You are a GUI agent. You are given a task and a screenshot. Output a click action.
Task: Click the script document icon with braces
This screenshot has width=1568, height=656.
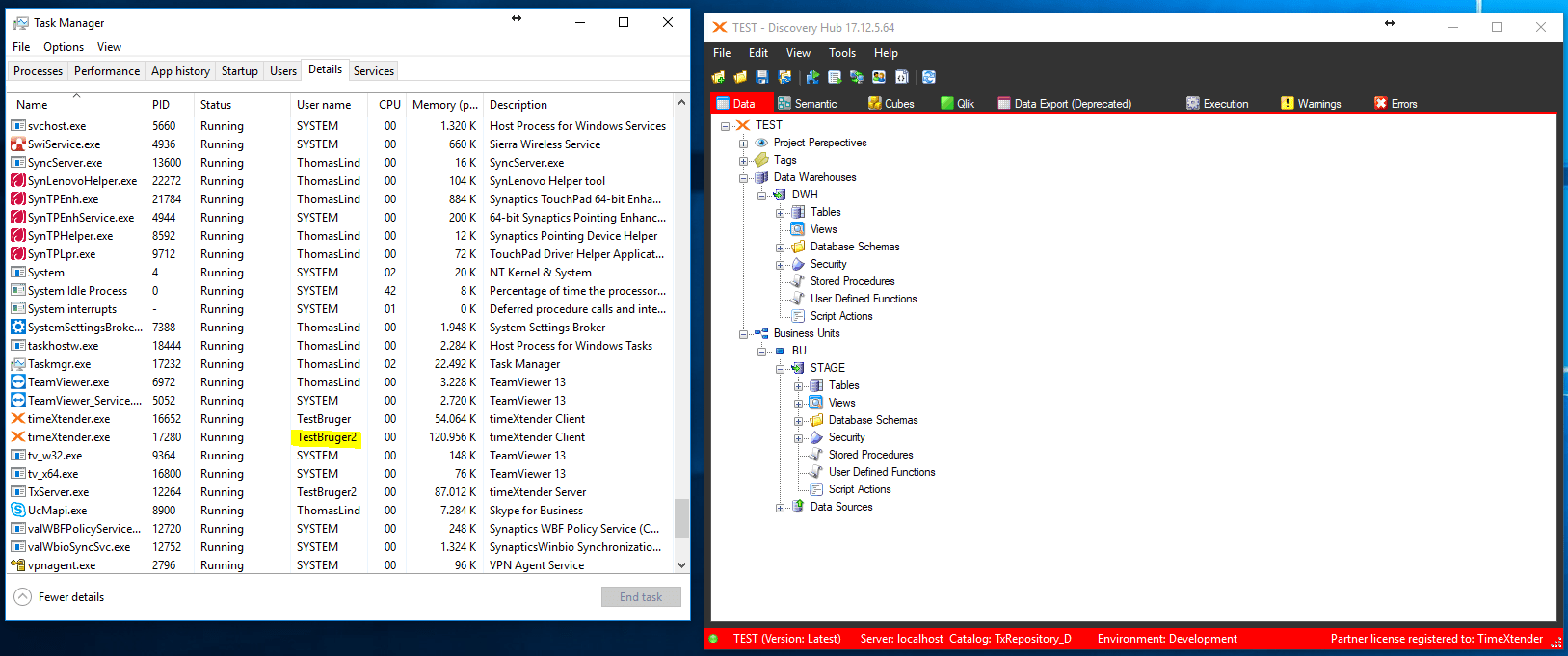(902, 77)
